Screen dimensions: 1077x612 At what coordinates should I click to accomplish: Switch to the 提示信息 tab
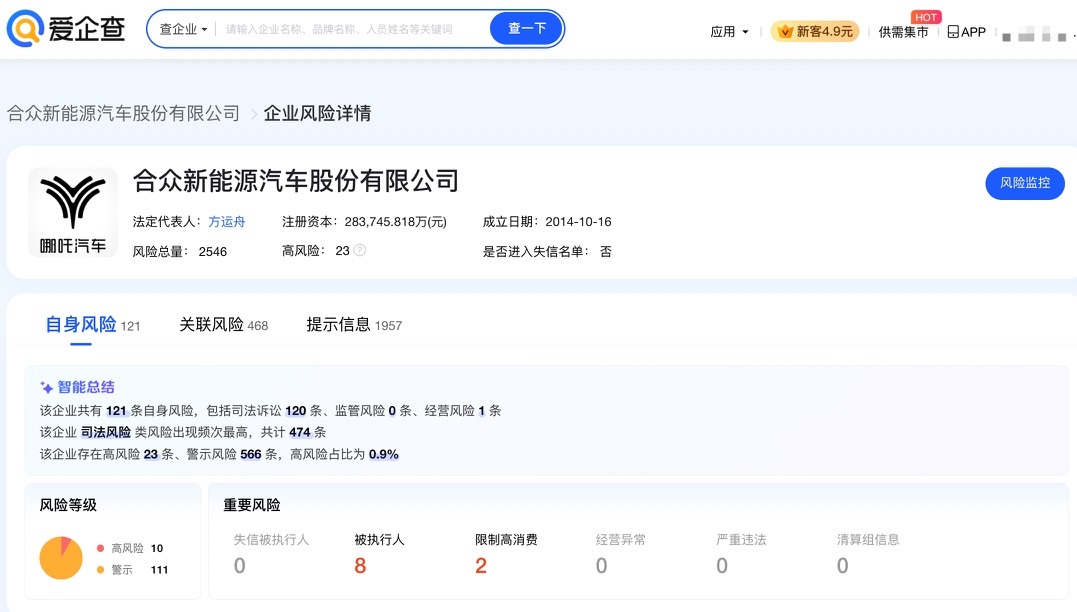tap(354, 325)
